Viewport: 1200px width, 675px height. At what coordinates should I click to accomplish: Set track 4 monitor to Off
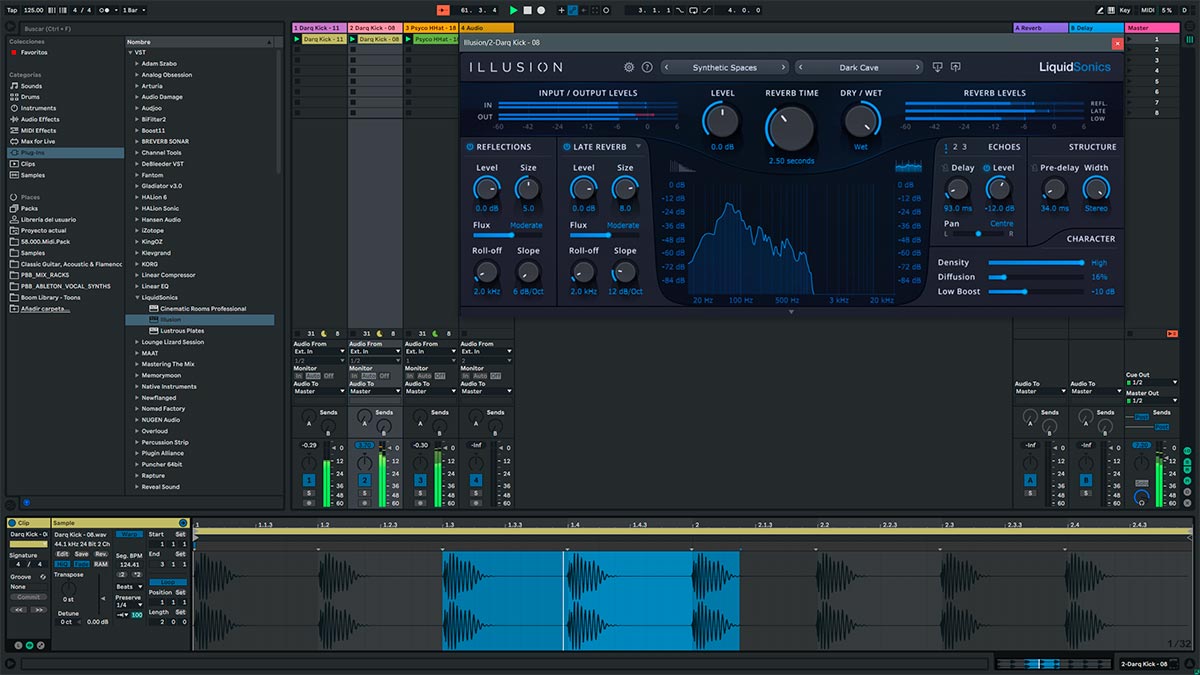(x=496, y=376)
